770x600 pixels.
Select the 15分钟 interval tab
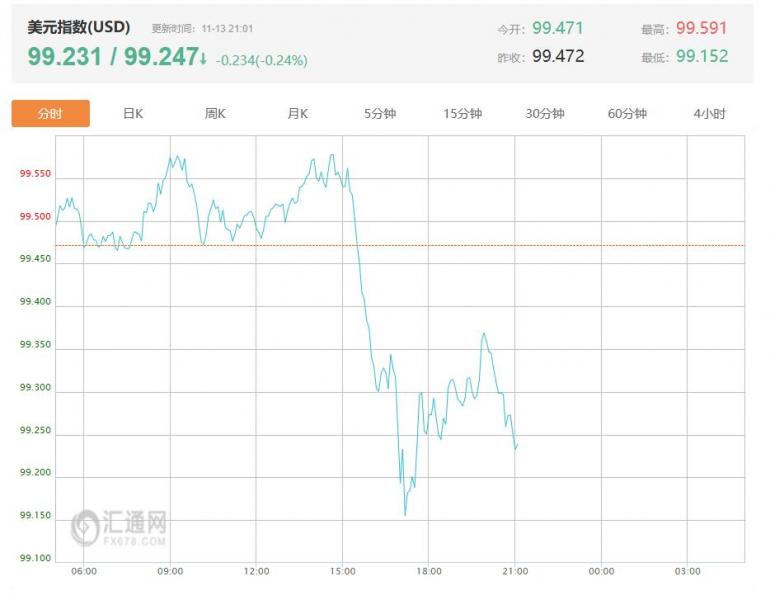point(462,114)
